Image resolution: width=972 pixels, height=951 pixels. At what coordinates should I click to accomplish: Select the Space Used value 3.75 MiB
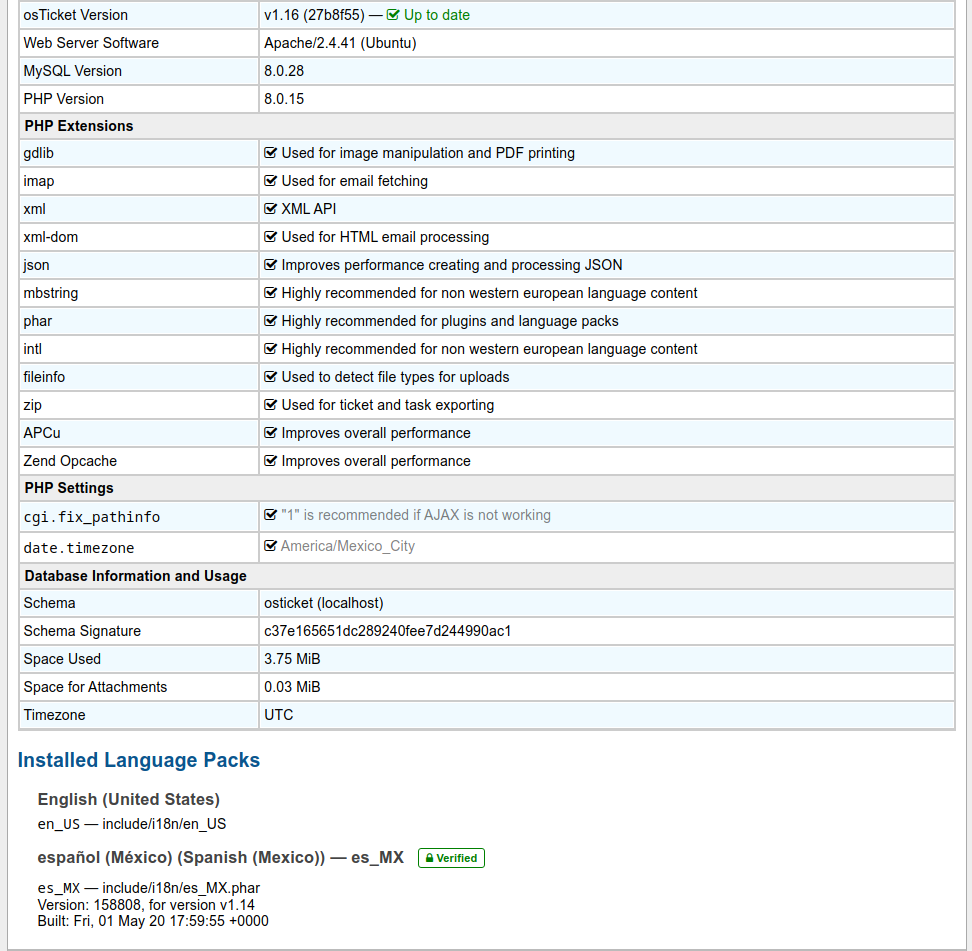point(292,659)
